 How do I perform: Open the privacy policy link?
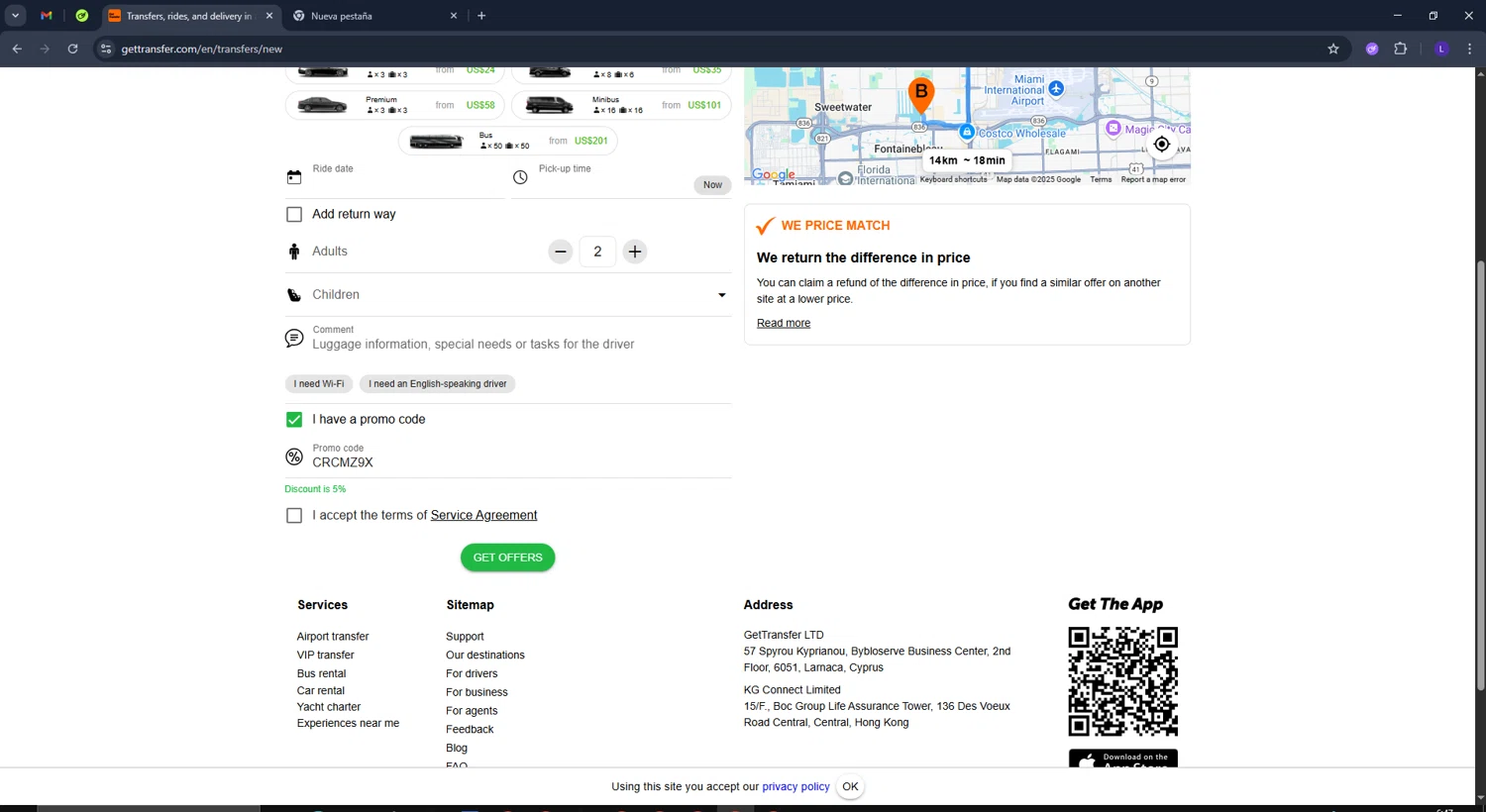coord(796,787)
